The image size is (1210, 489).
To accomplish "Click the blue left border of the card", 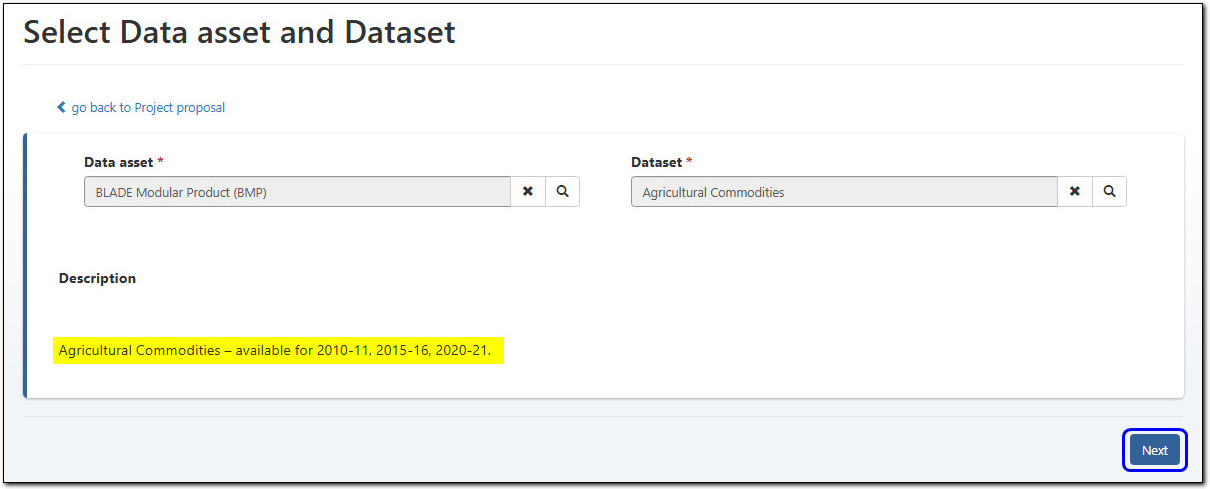I will click(25, 265).
